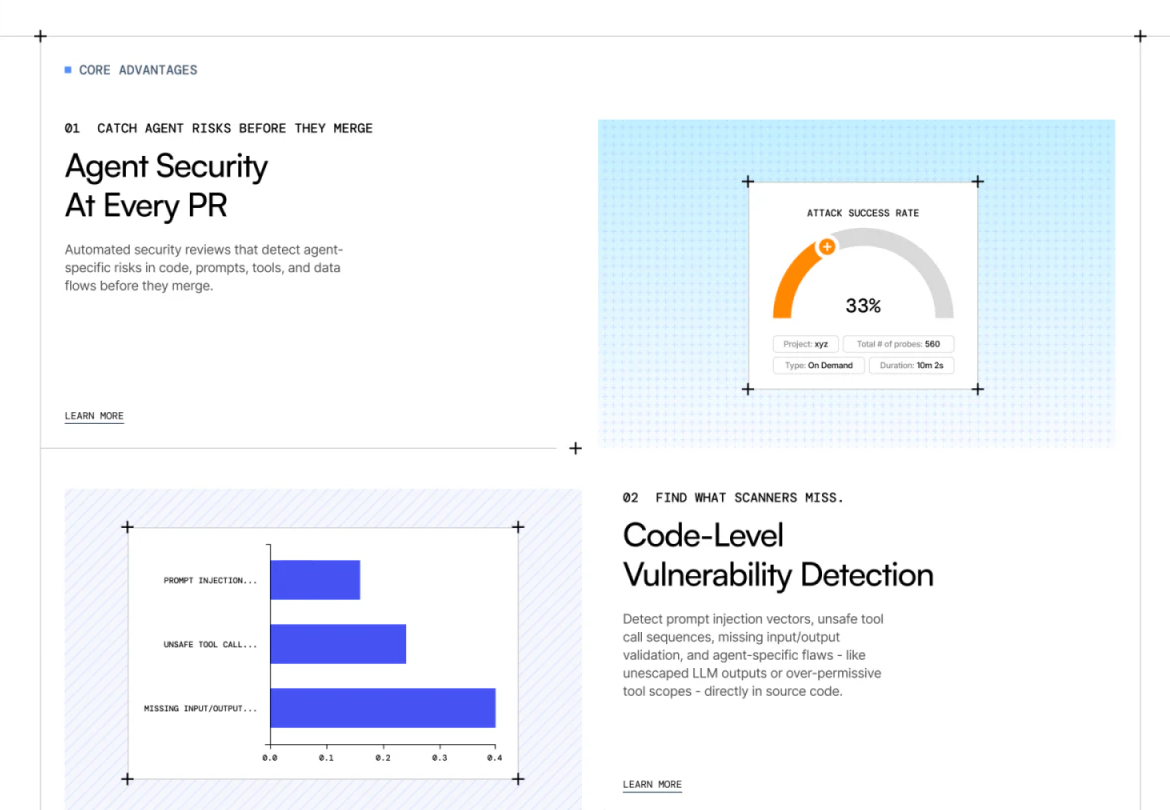Click the CORE ADVANTAGES section label
The width and height of the screenshot is (1170, 810).
(138, 70)
